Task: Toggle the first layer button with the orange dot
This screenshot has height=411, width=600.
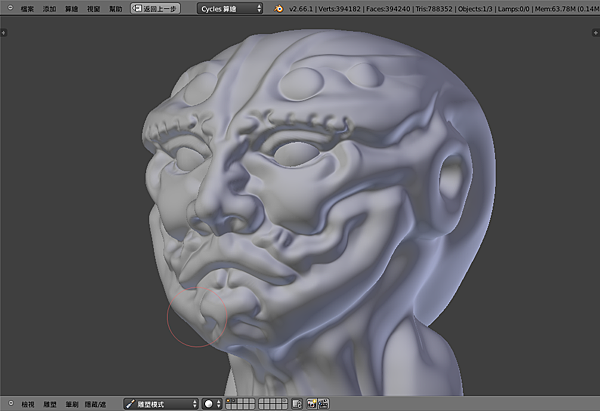Action: pyautogui.click(x=229, y=401)
